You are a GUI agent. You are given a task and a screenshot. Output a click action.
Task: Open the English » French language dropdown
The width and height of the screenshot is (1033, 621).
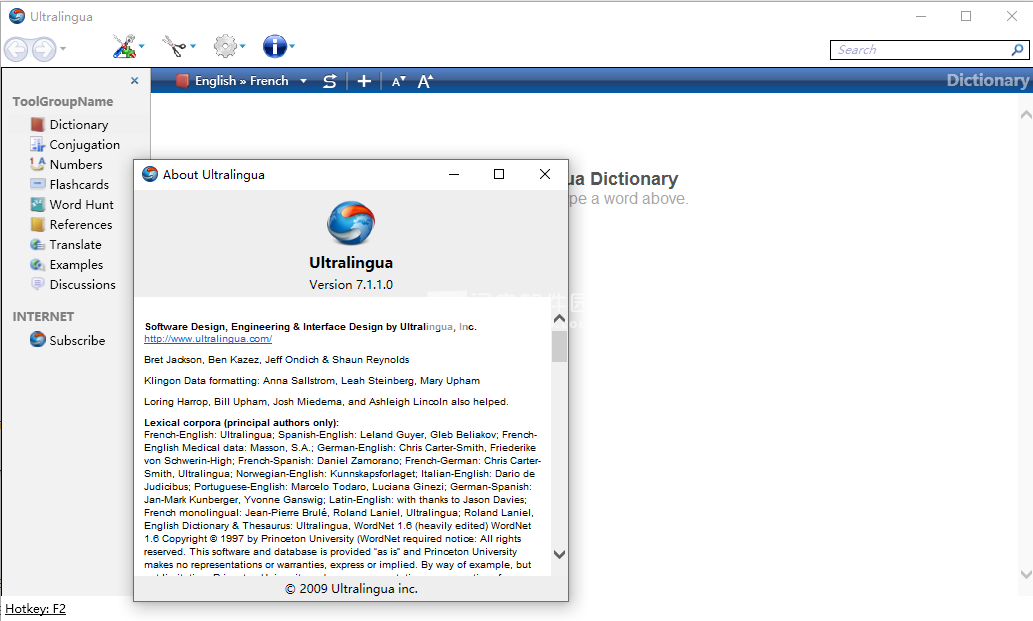[304, 81]
